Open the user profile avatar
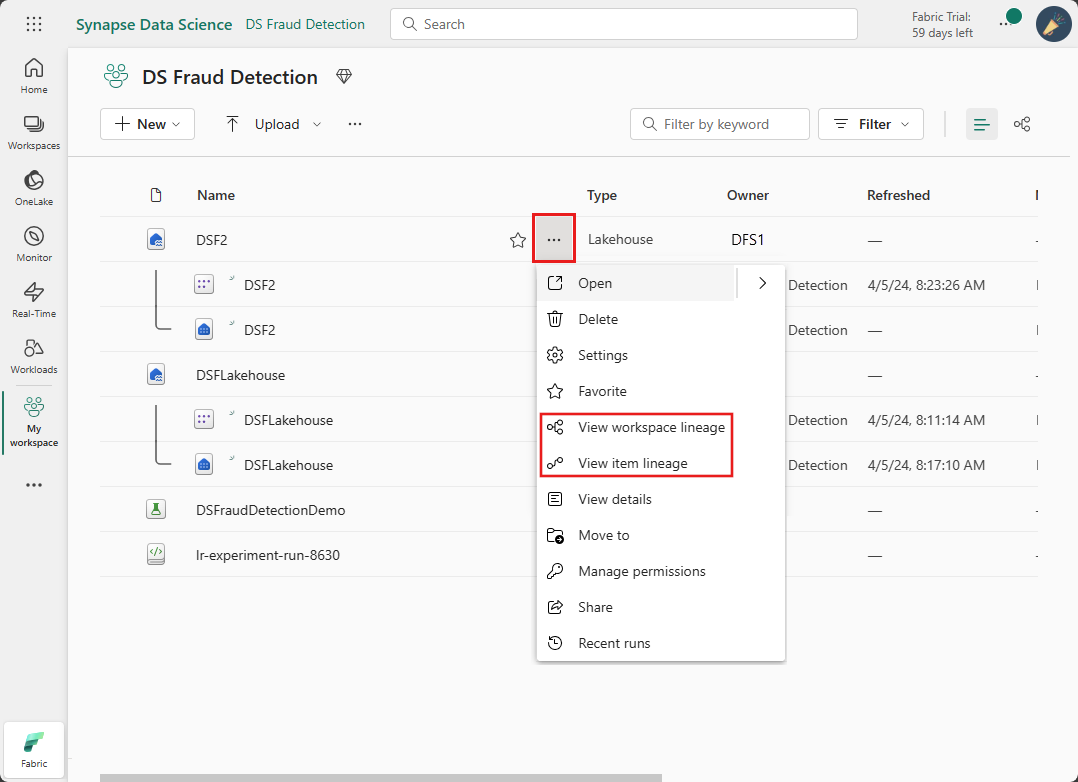The width and height of the screenshot is (1078, 782). 1053,25
